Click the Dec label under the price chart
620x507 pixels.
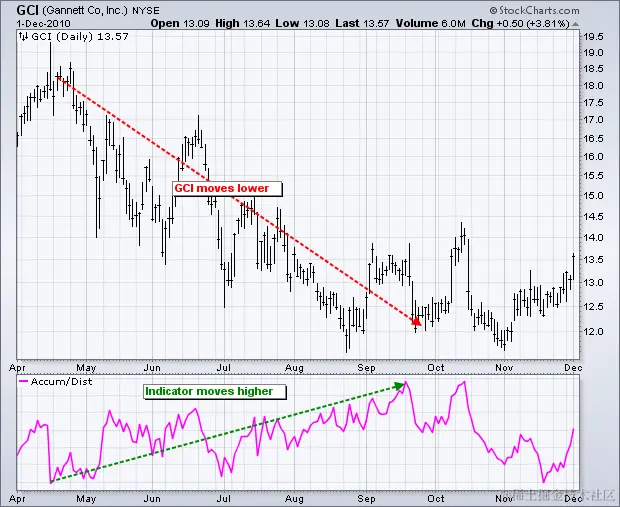[x=573, y=368]
